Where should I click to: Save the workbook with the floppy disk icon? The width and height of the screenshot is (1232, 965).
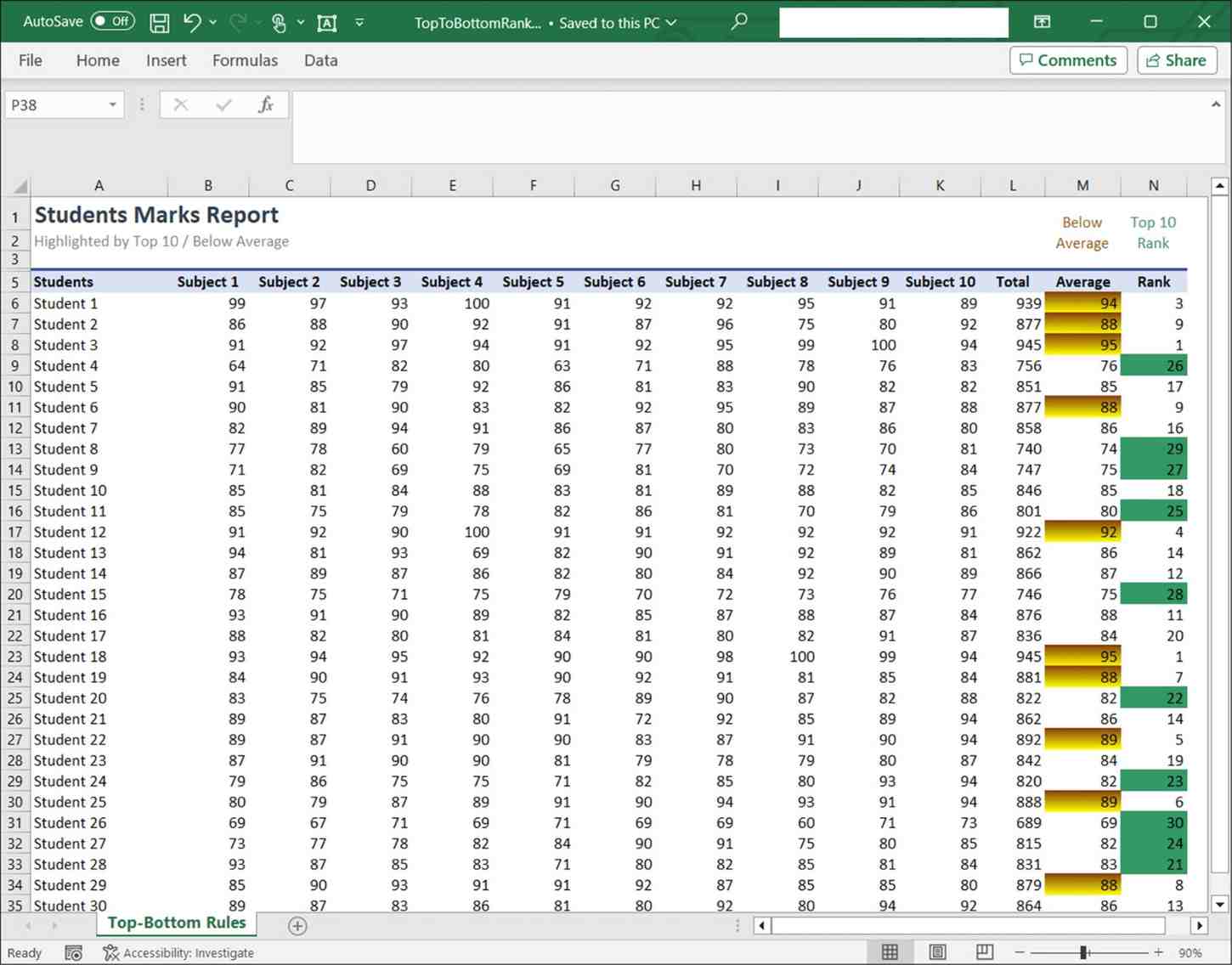[159, 23]
